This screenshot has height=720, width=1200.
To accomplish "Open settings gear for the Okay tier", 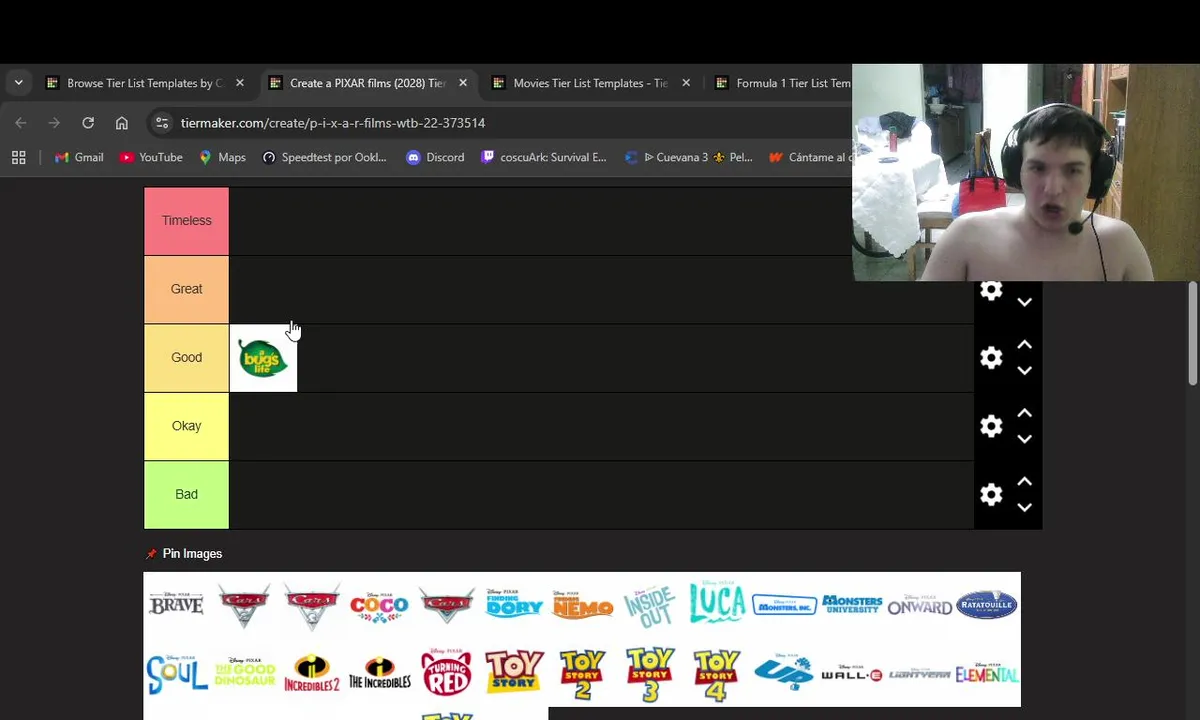I will (991, 426).
